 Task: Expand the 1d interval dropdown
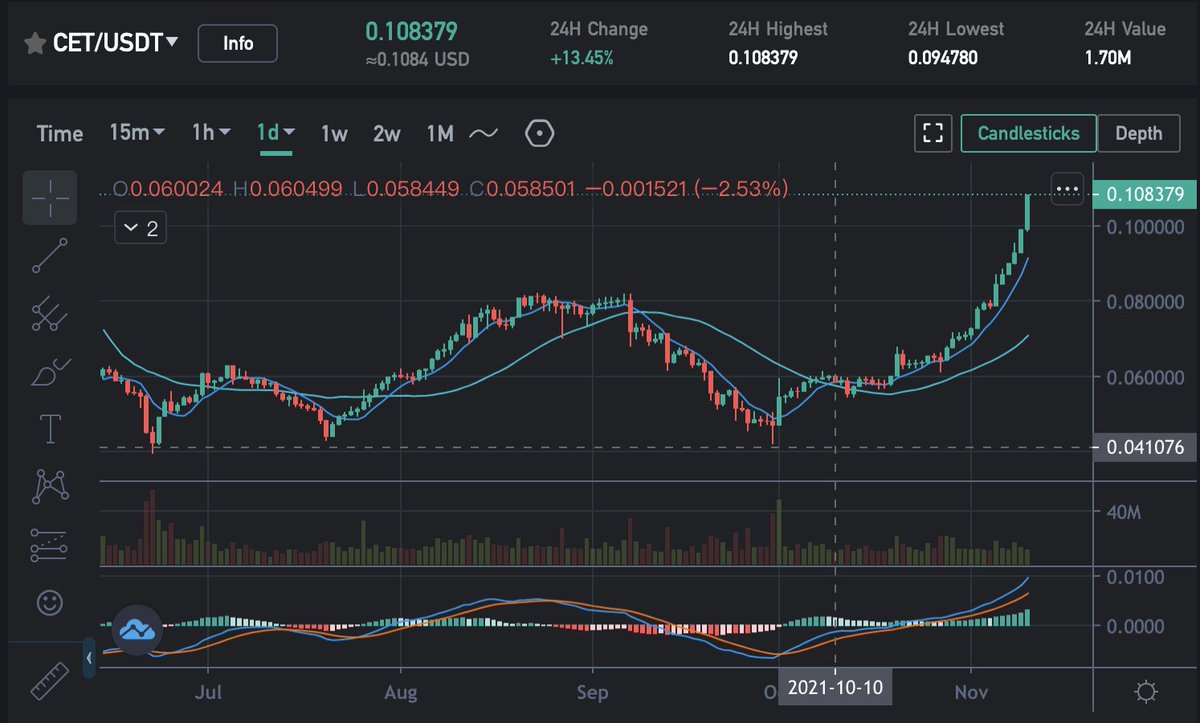(276, 132)
